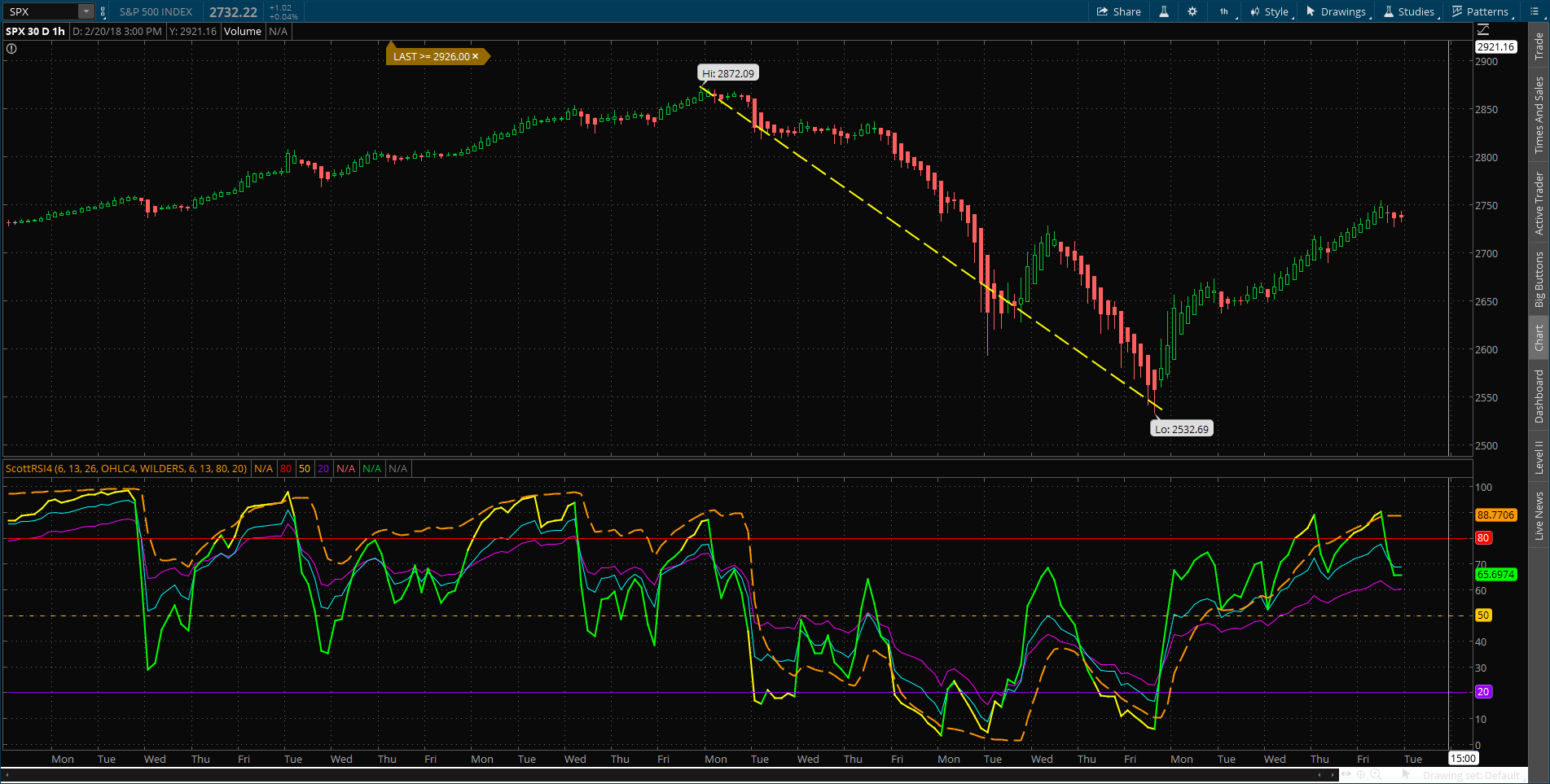Click the Y: 2921.16 readout
Viewport: 1550px width, 784px height.
[193, 31]
